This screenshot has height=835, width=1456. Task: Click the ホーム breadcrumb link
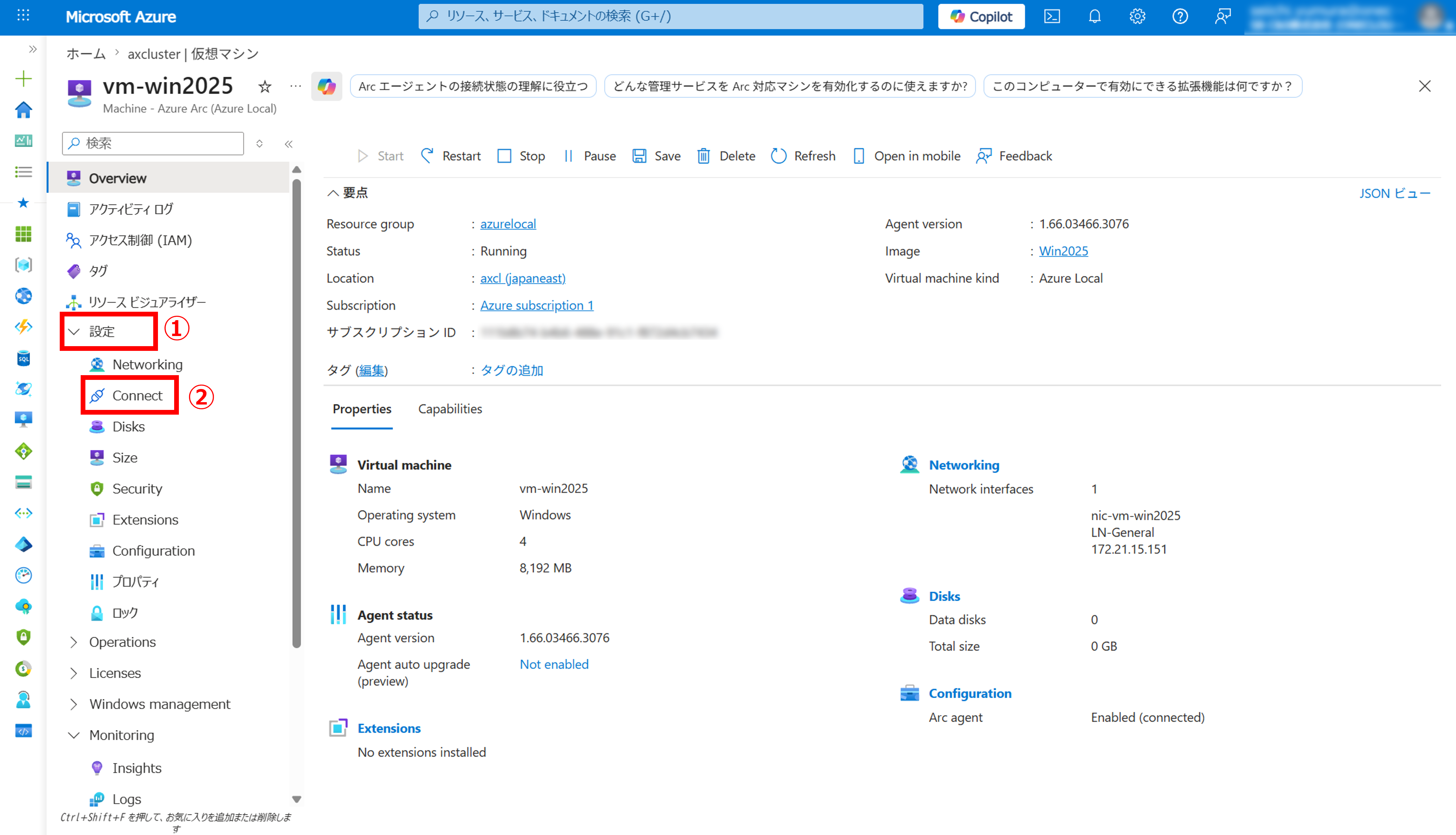pos(86,54)
